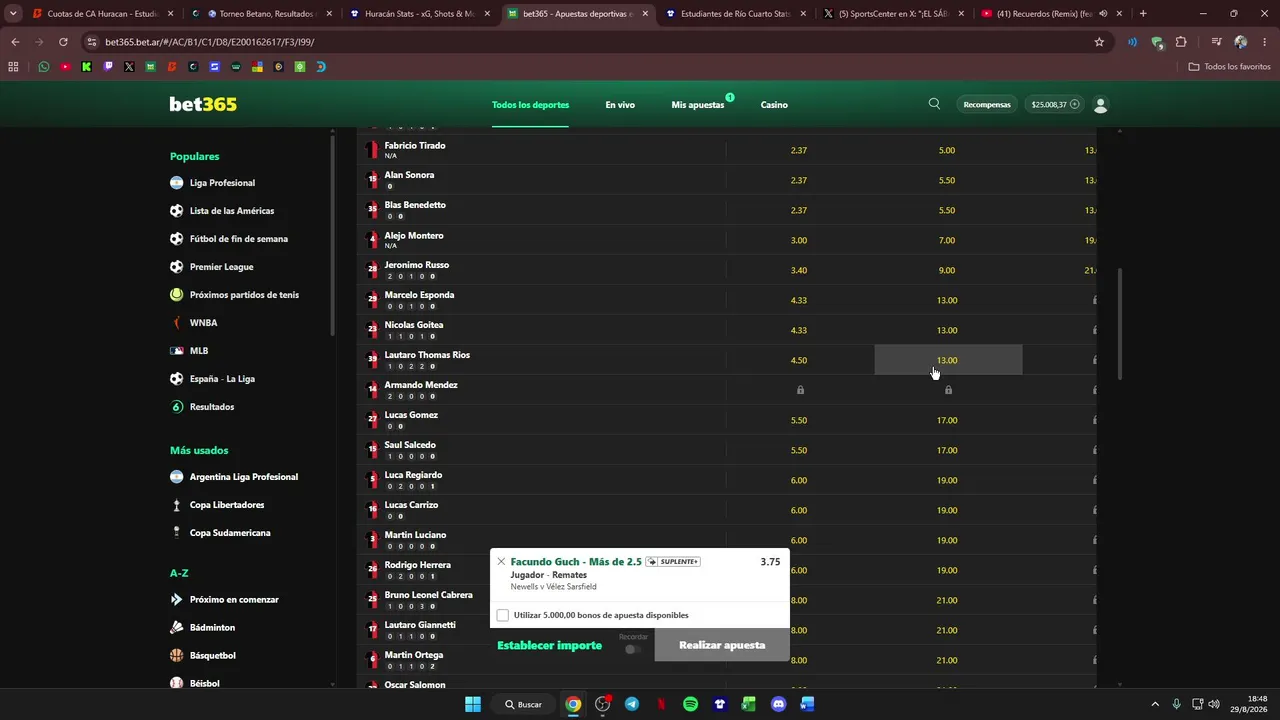Click the address bar URL
The height and width of the screenshot is (720, 1280).
210,42
